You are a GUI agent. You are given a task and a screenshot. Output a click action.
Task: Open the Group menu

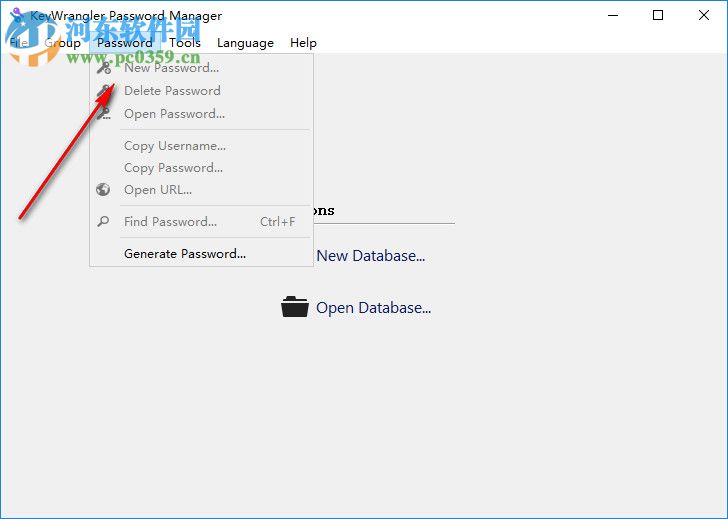(x=62, y=43)
